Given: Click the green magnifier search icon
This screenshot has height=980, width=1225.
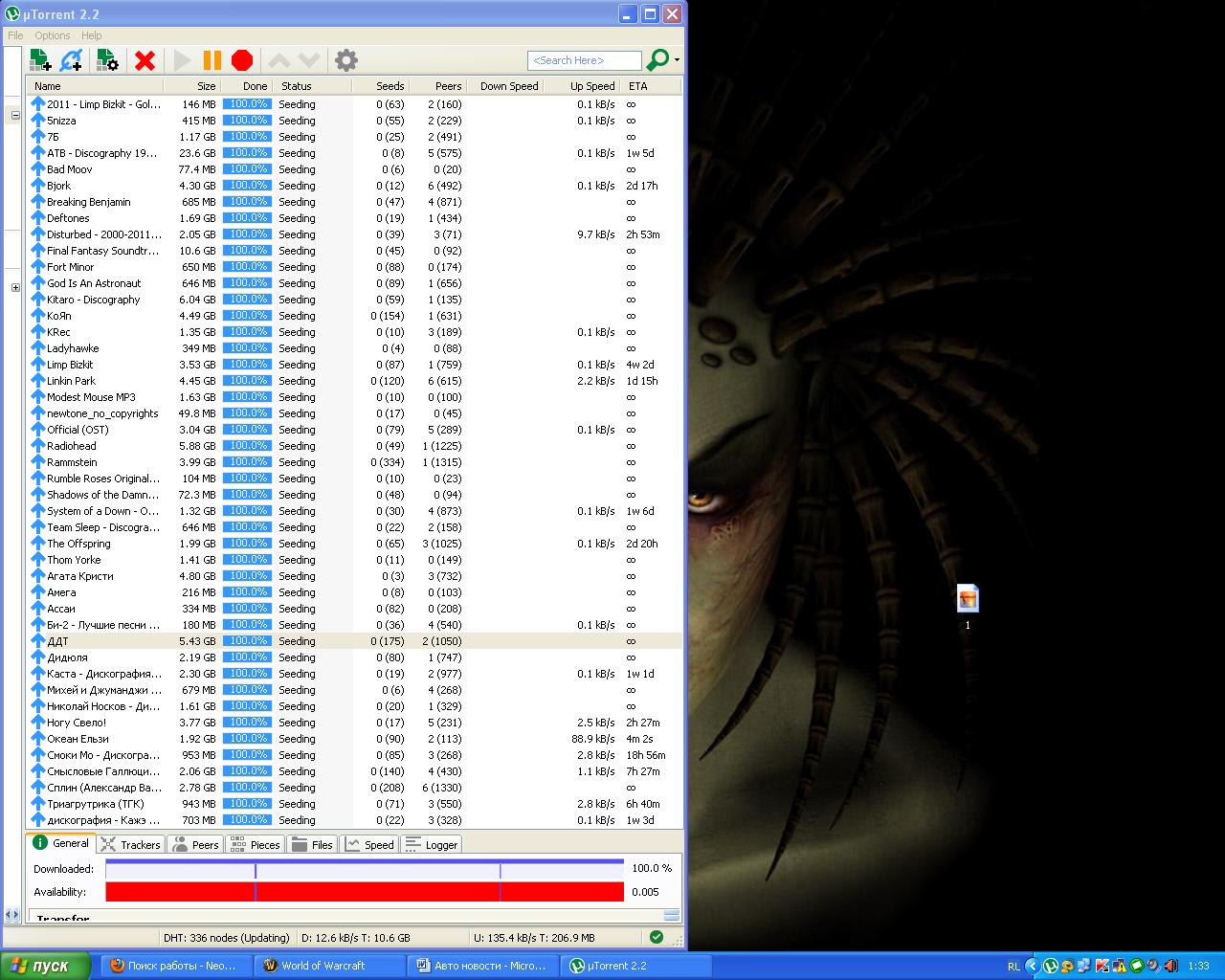Looking at the screenshot, I should [x=657, y=60].
